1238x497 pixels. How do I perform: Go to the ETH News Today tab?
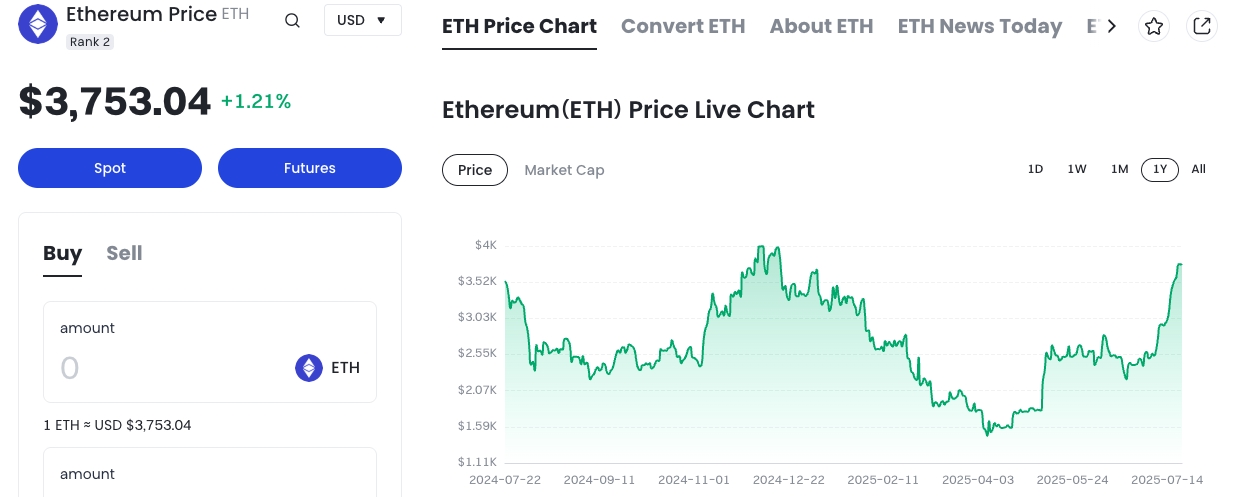point(979,26)
